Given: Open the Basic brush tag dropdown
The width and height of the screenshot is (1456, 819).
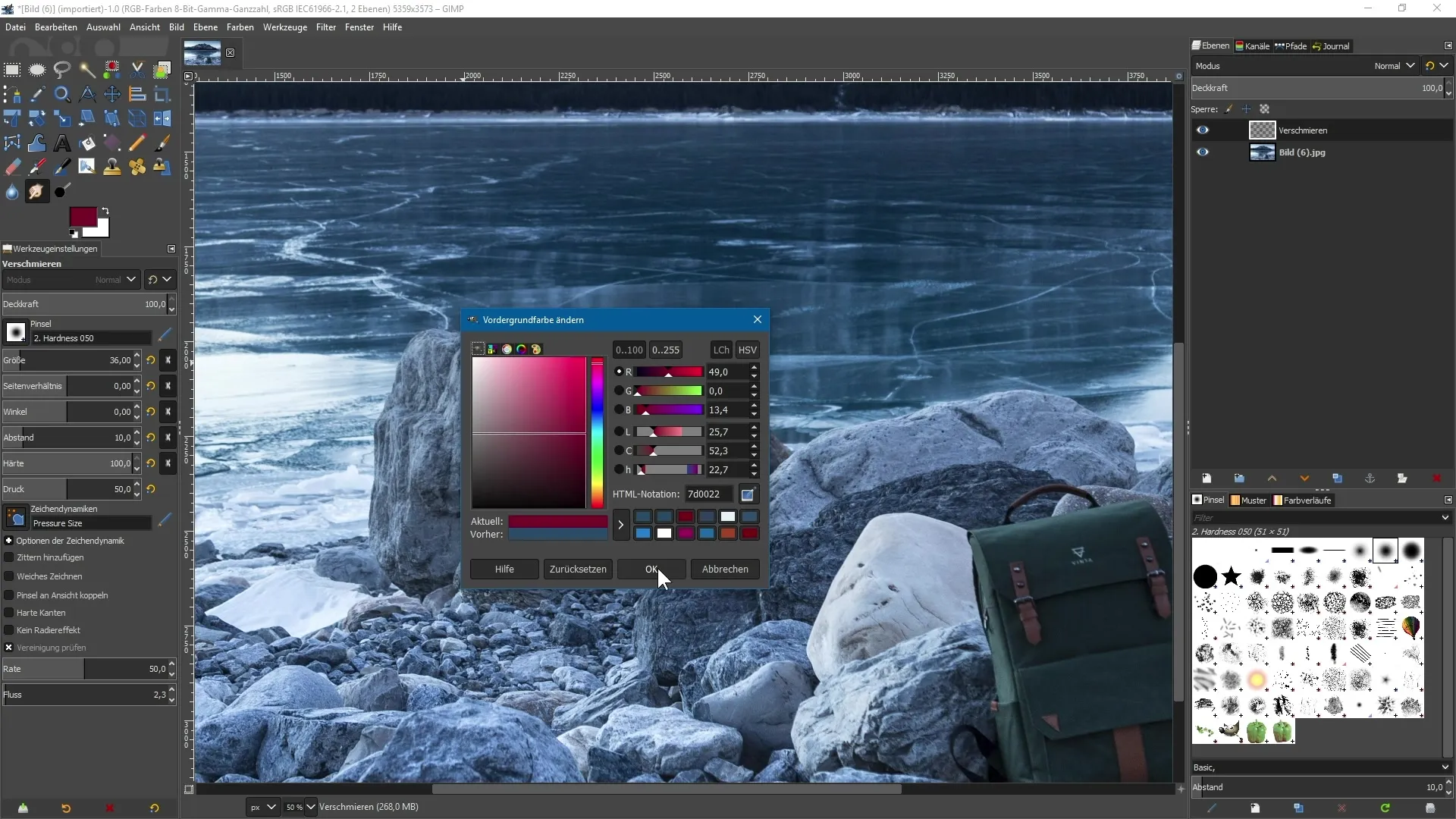Looking at the screenshot, I should point(1320,767).
